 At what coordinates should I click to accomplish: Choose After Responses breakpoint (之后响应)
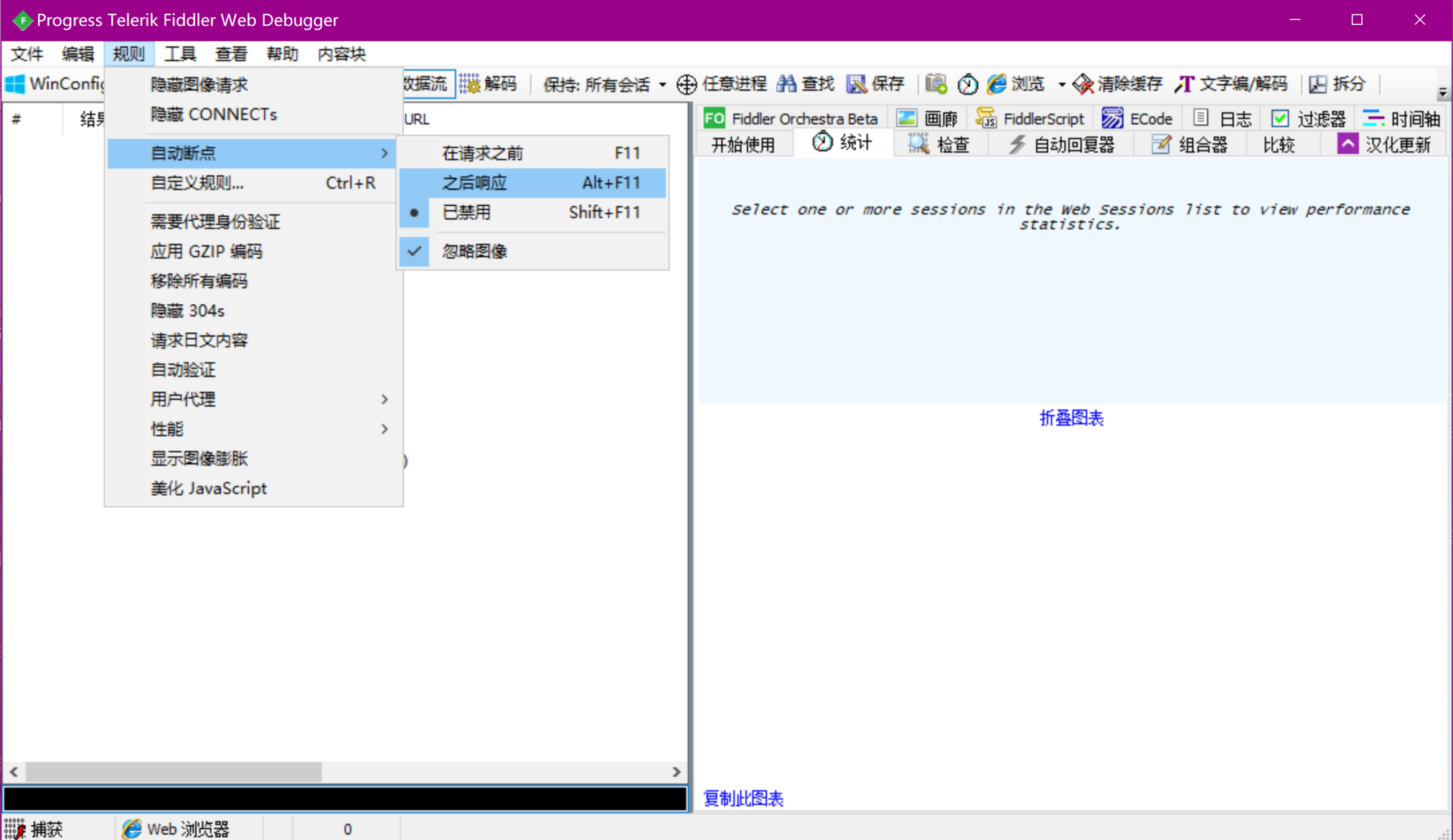pos(532,182)
